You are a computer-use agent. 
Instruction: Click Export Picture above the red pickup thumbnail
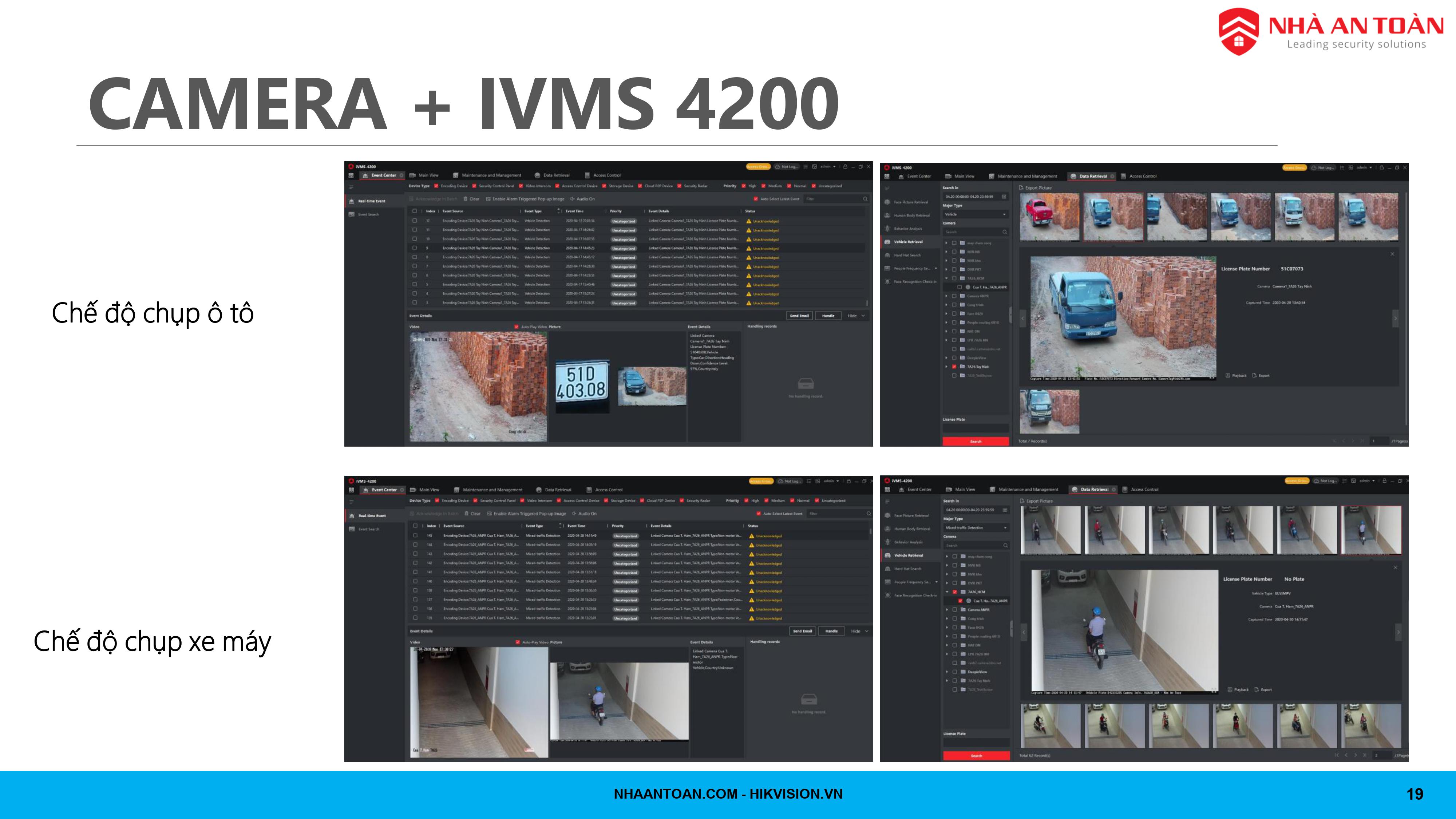[1036, 188]
